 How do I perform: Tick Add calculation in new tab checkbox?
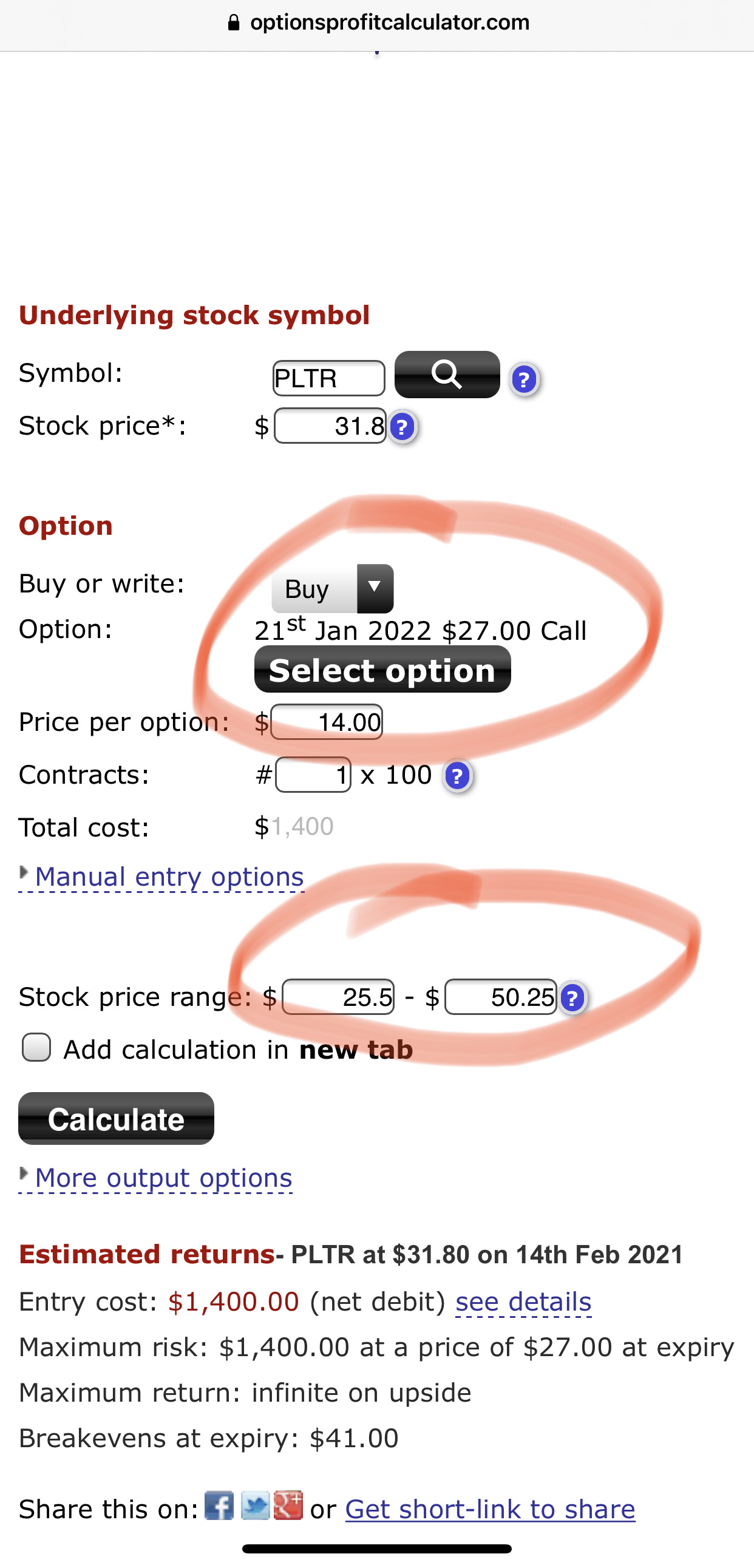[x=36, y=1048]
